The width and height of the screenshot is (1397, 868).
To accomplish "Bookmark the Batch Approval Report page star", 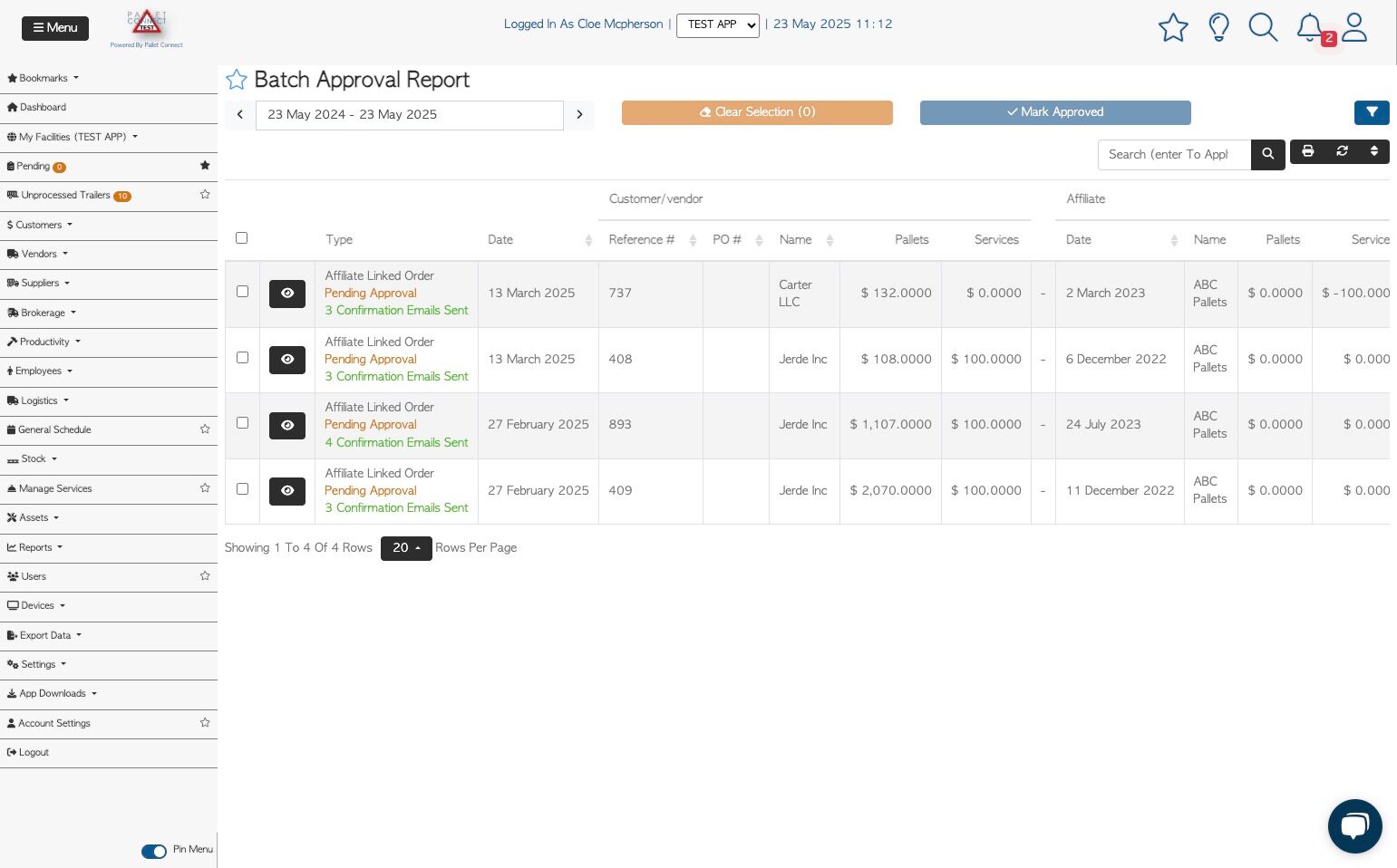I will pos(236,80).
